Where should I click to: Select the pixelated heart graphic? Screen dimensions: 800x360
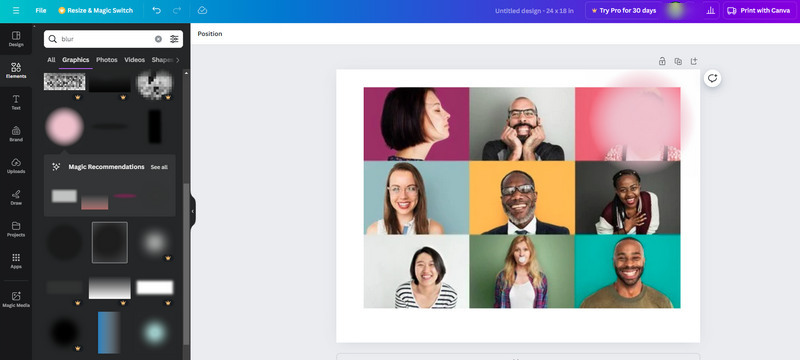[x=155, y=84]
